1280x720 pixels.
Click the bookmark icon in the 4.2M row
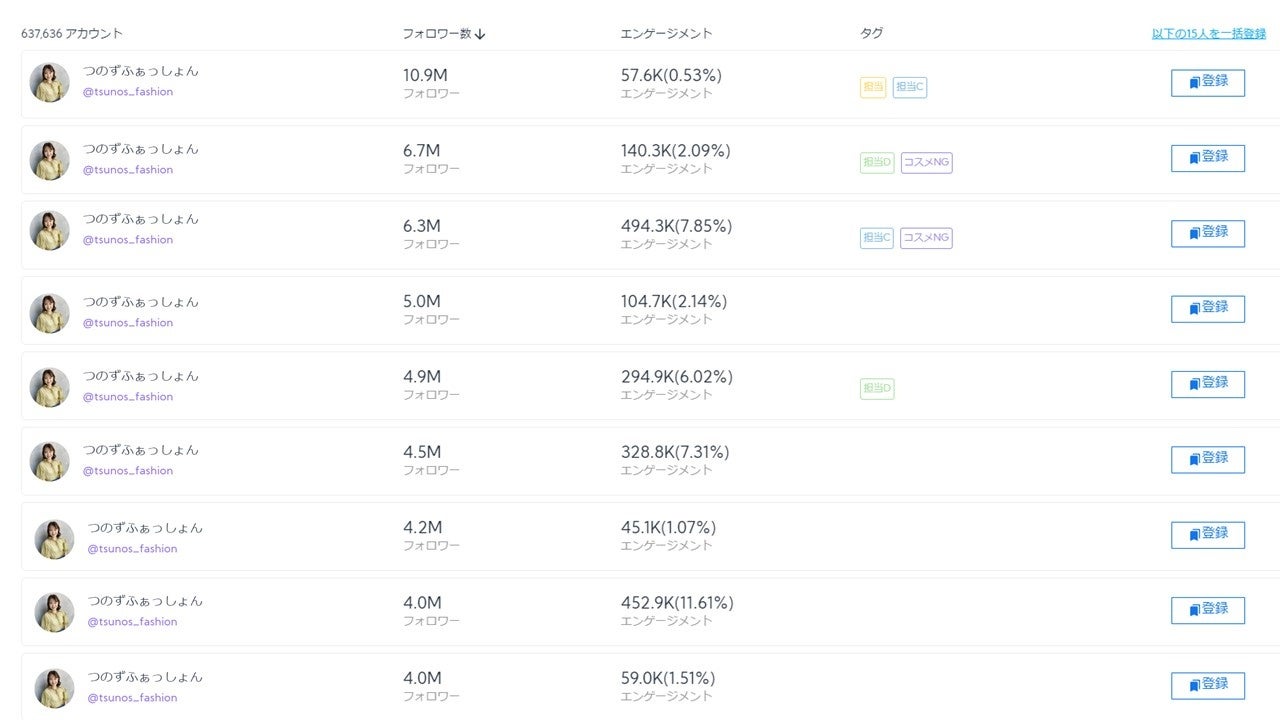1194,535
